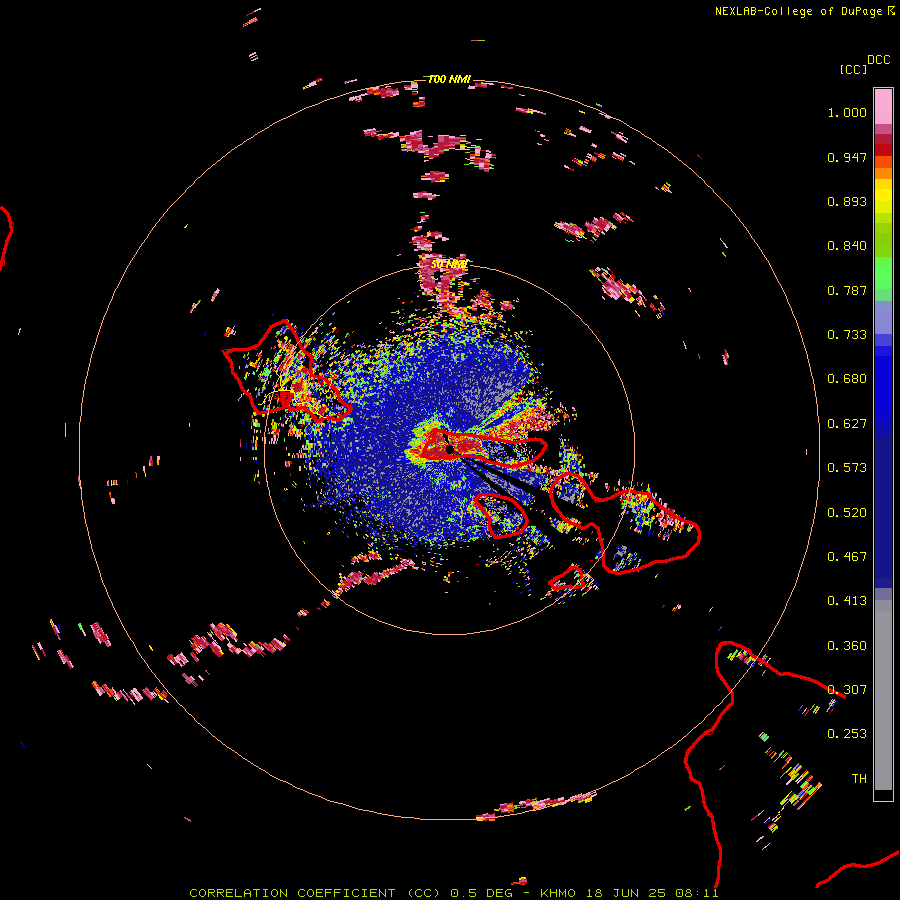Screen dimensions: 900x900
Task: Click the 0.307 legend value
Action: (x=847, y=690)
